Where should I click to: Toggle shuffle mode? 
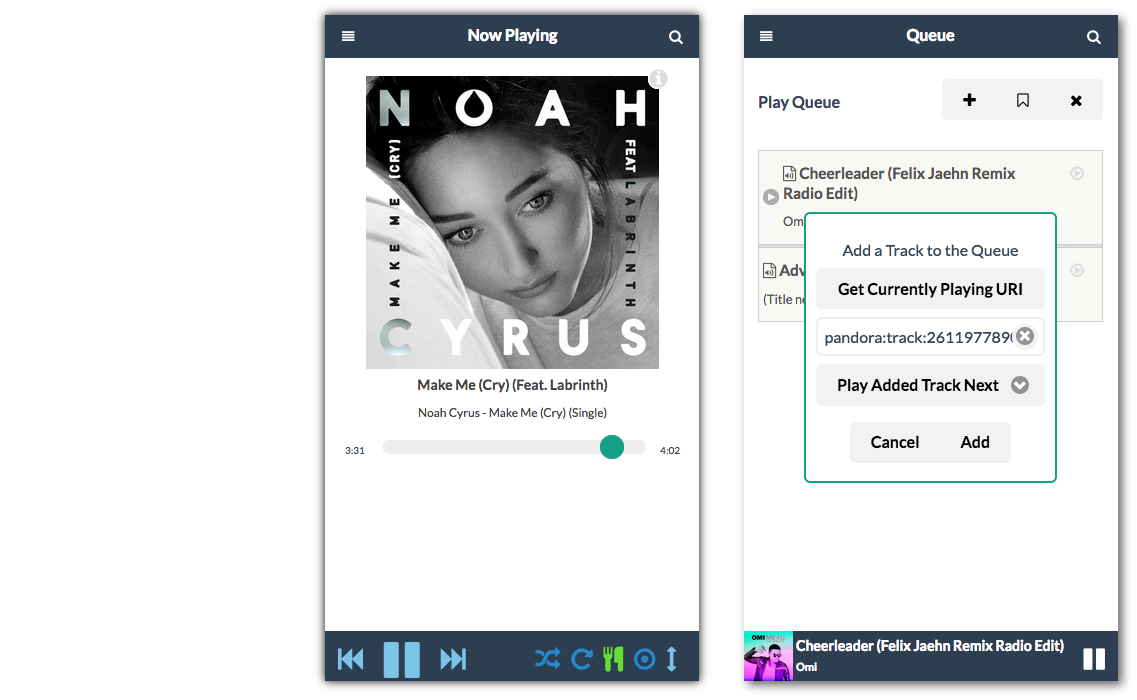pos(547,659)
